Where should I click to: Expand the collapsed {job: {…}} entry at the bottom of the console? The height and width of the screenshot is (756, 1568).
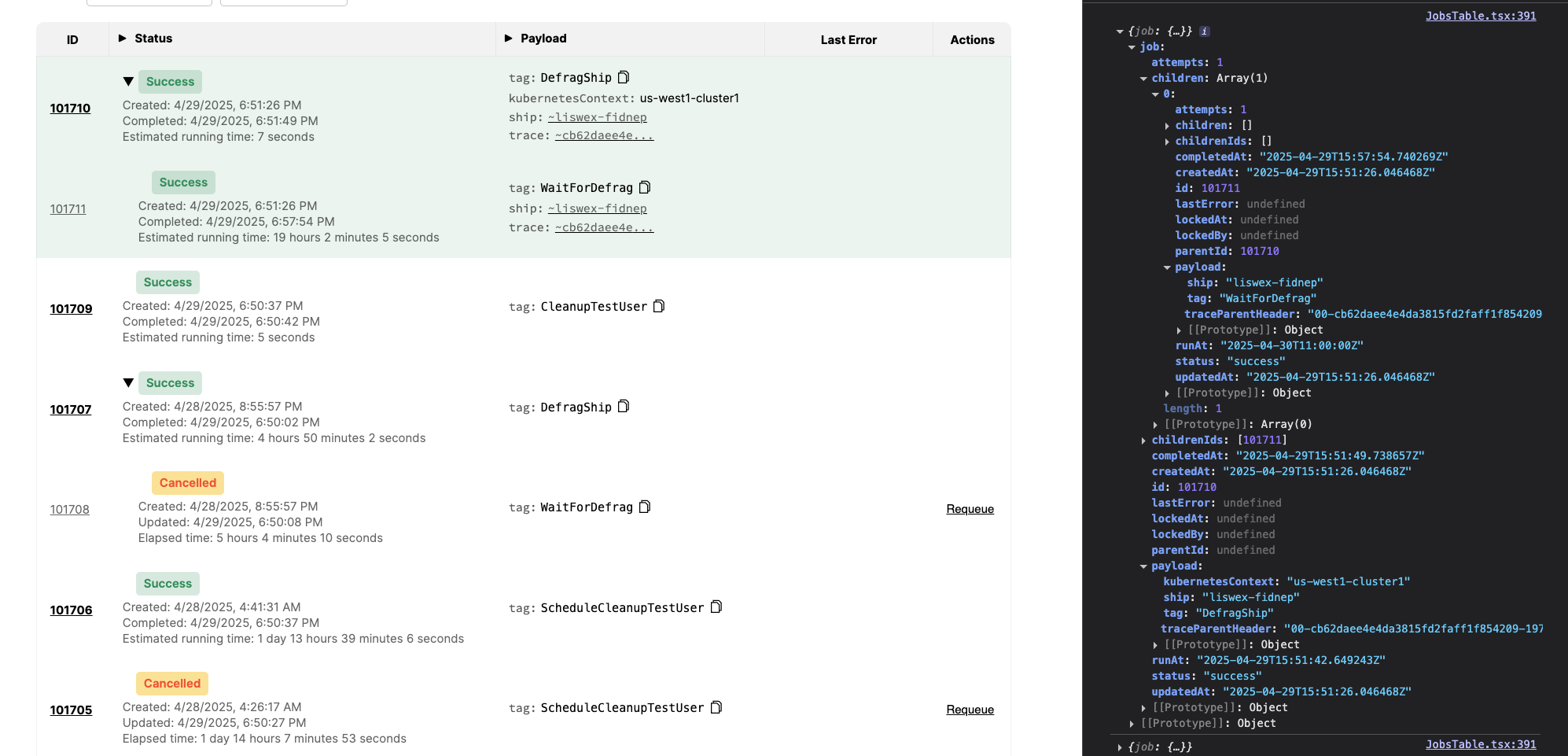pos(1120,747)
